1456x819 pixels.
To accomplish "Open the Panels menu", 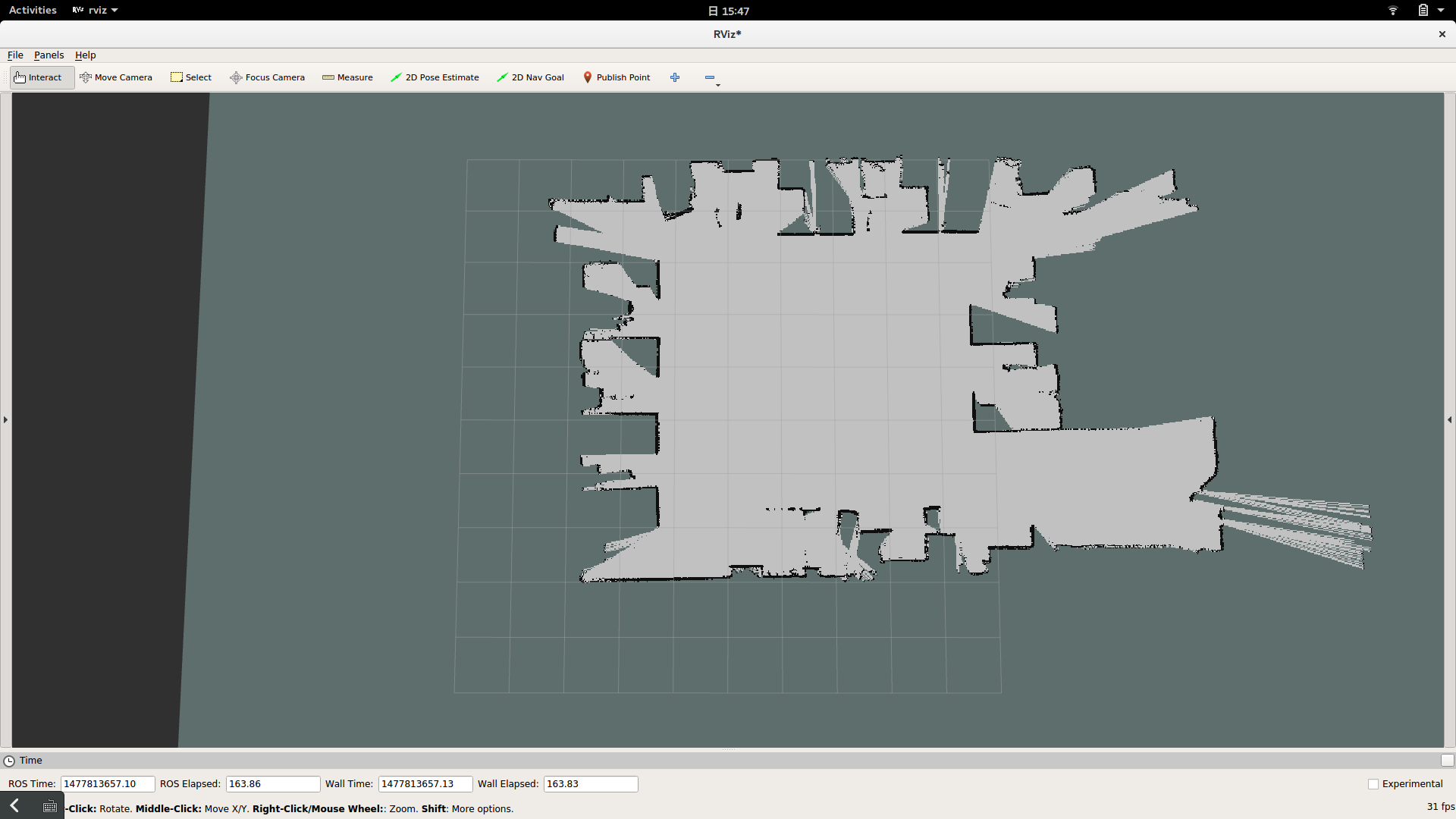I will (x=49, y=55).
